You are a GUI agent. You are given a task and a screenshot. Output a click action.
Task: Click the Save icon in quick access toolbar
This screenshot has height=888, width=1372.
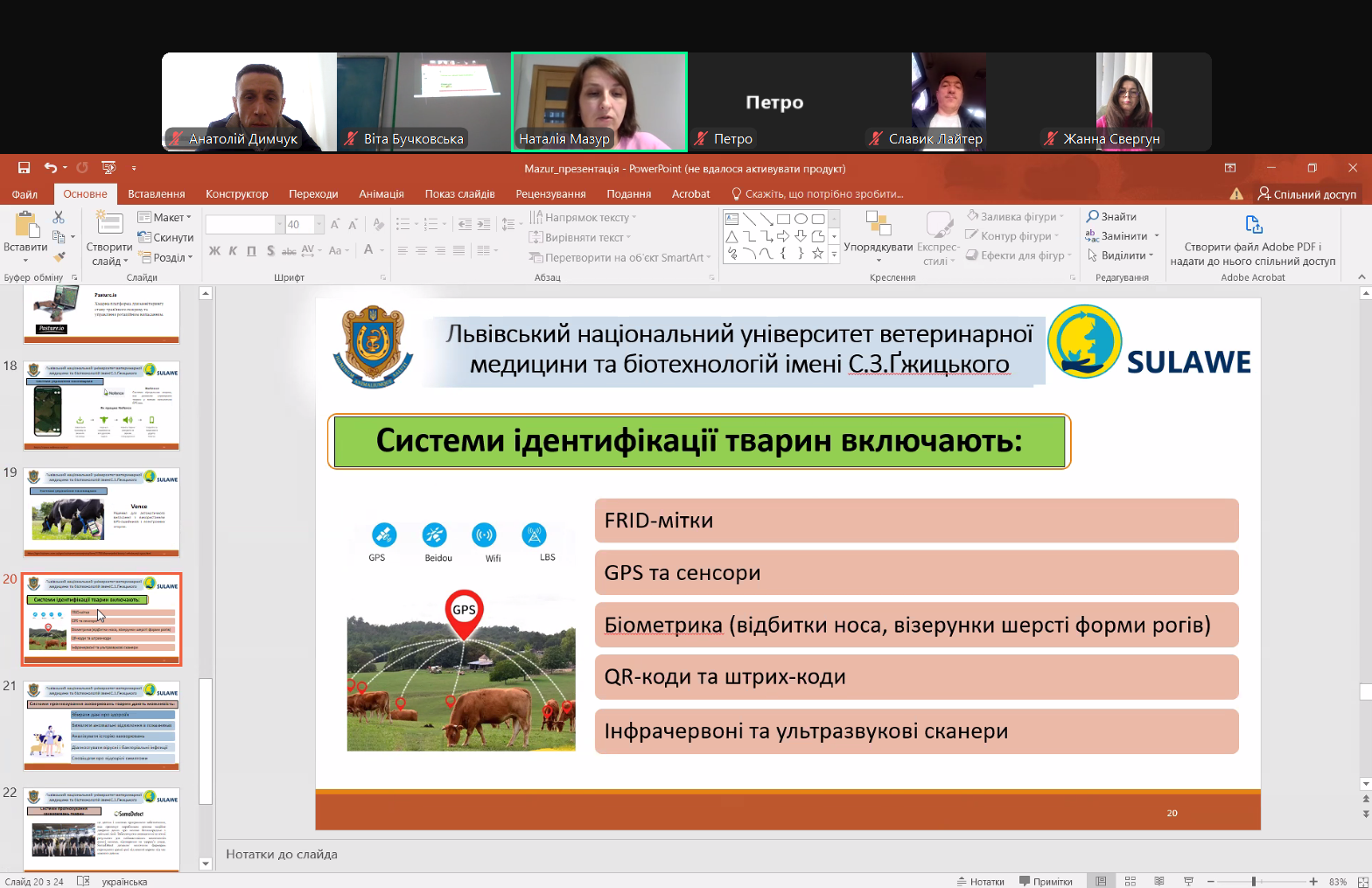pyautogui.click(x=24, y=168)
